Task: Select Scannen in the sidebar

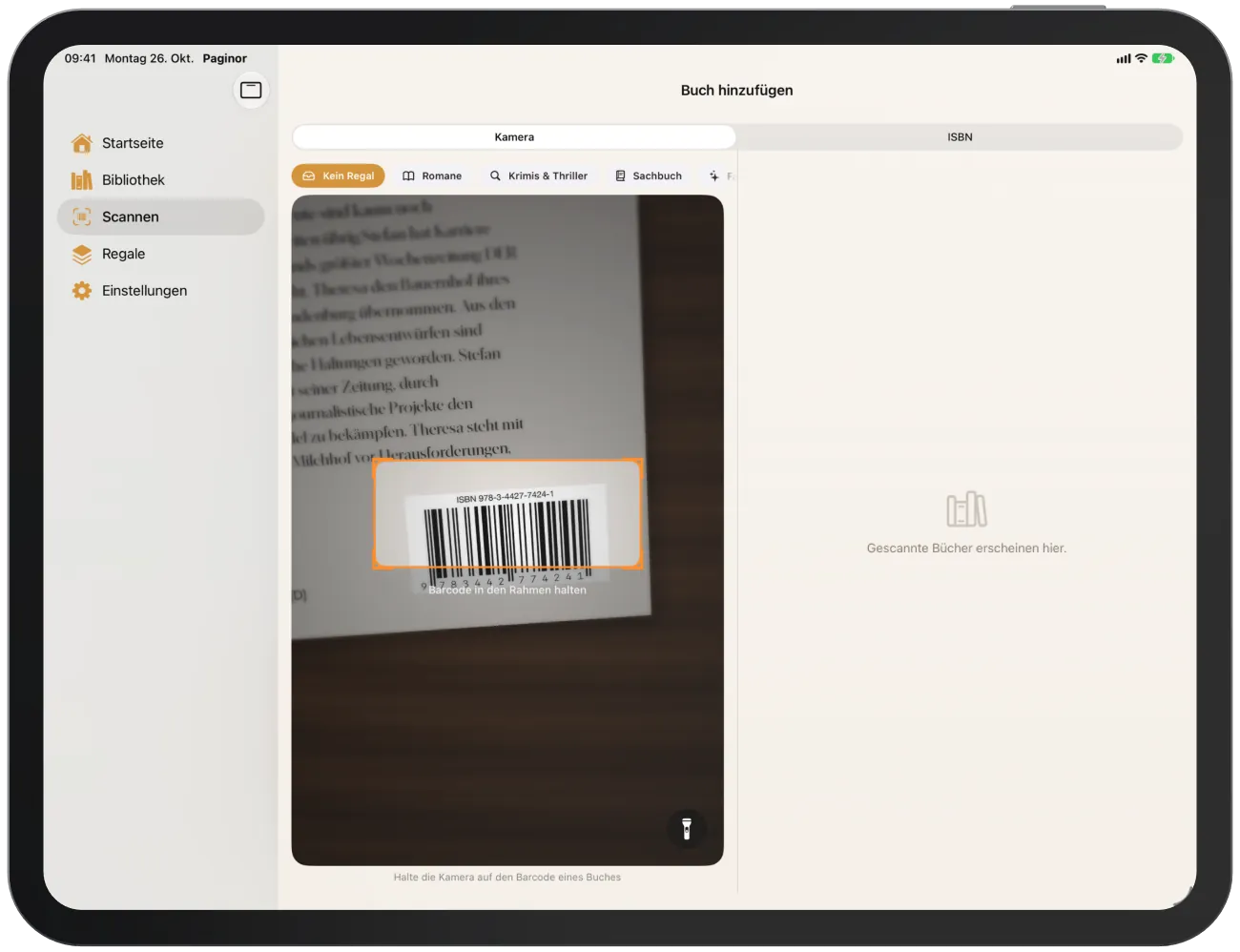Action: pos(160,217)
